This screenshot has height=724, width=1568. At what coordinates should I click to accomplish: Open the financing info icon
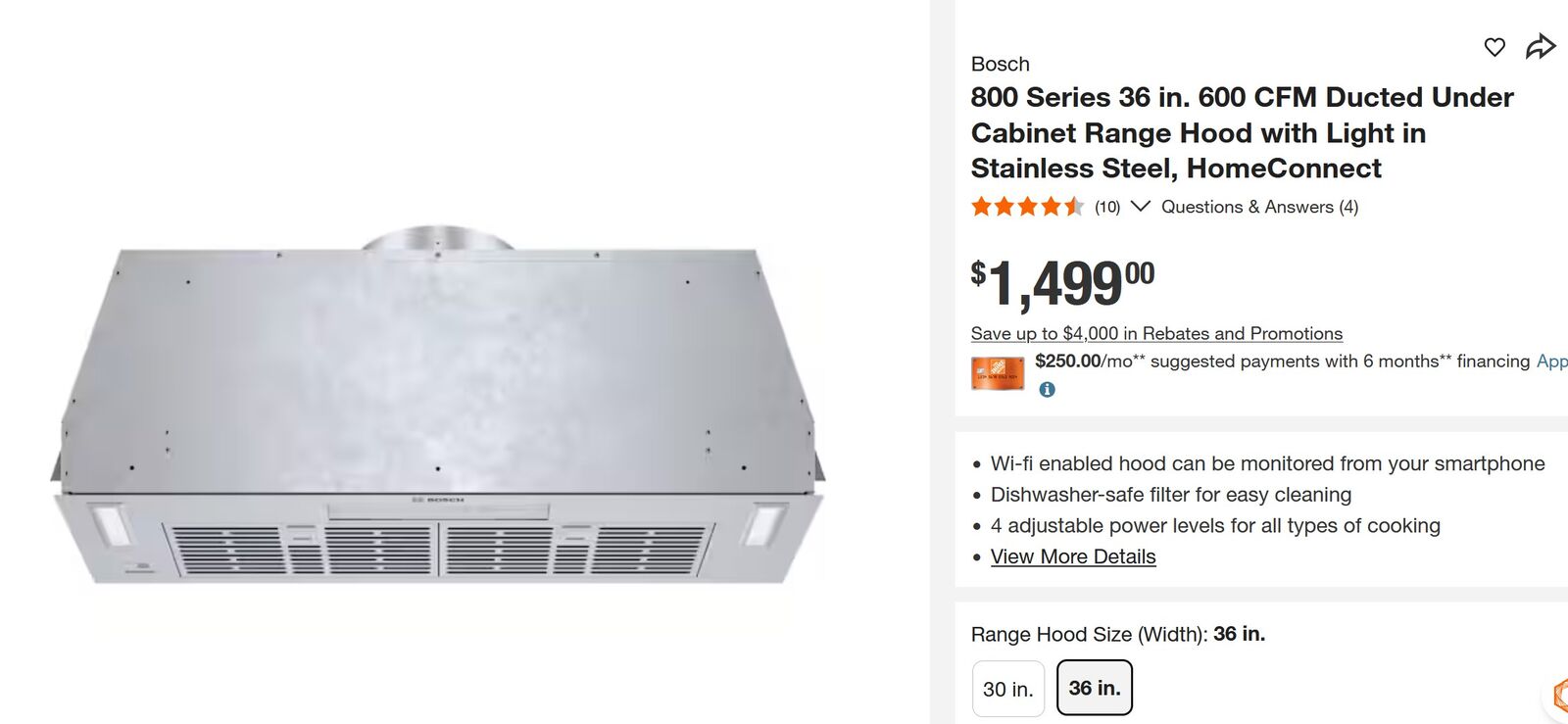tap(1047, 390)
